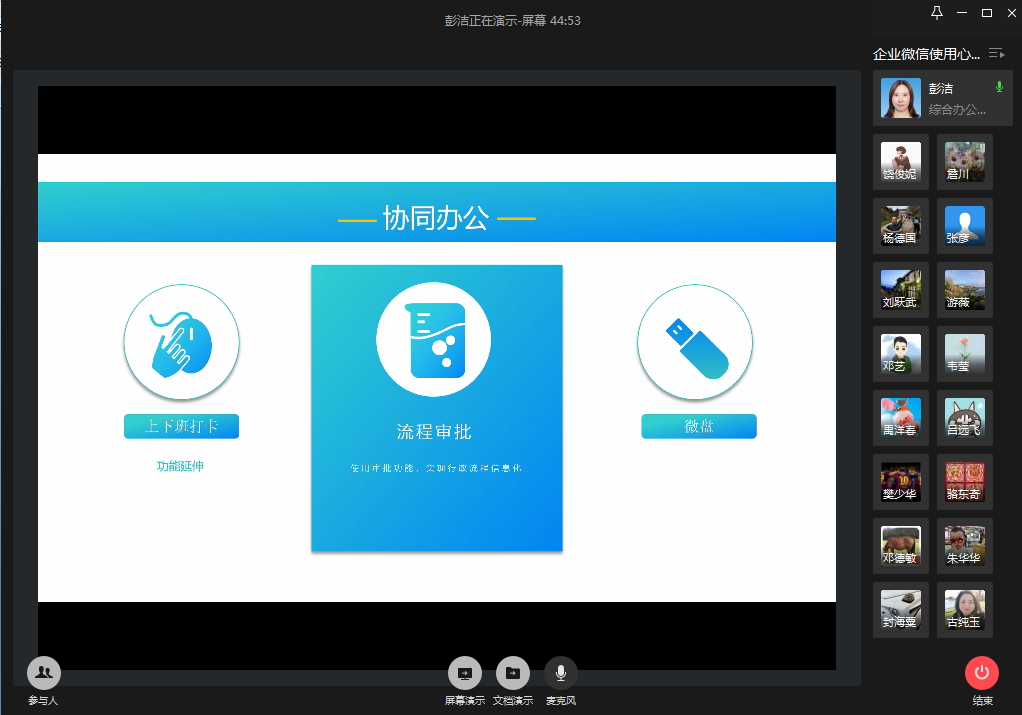Click the green microphone indicator beside 彭洁
The image size is (1022, 715).
point(998,88)
